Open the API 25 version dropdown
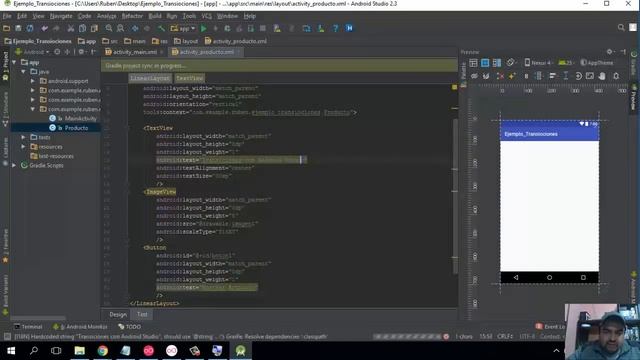 click(566, 62)
